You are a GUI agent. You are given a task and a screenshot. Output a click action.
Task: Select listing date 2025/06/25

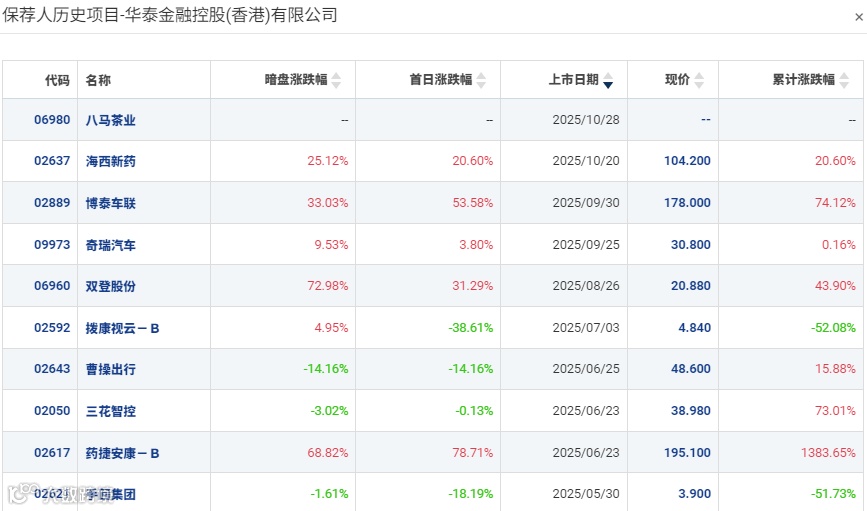586,369
